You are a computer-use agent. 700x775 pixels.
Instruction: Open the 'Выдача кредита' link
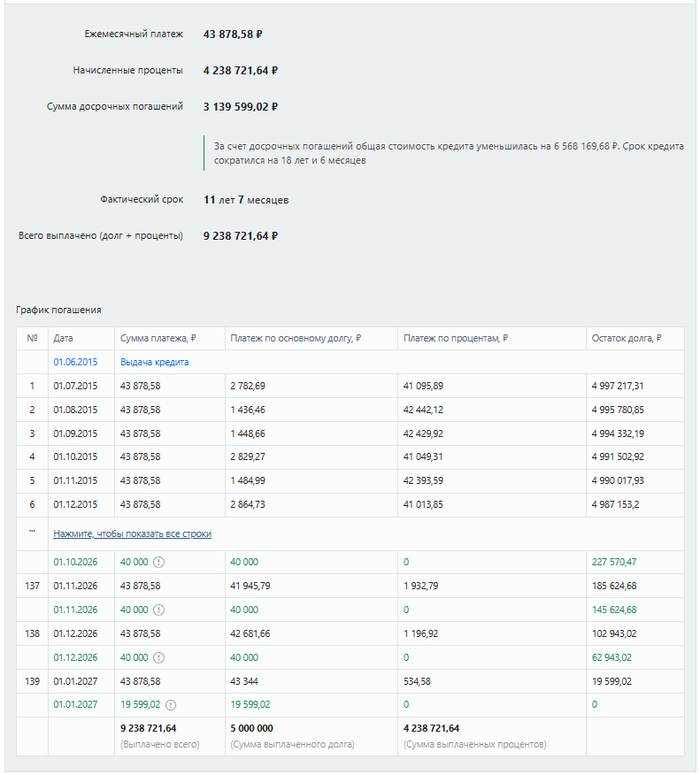(154, 362)
